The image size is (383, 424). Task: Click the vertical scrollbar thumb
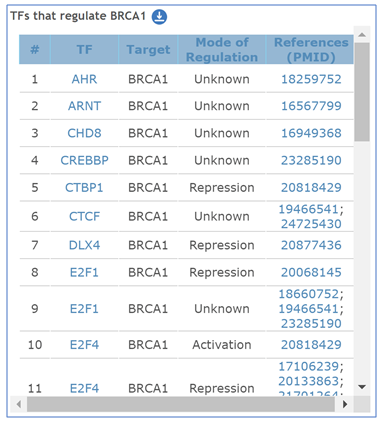point(362,92)
